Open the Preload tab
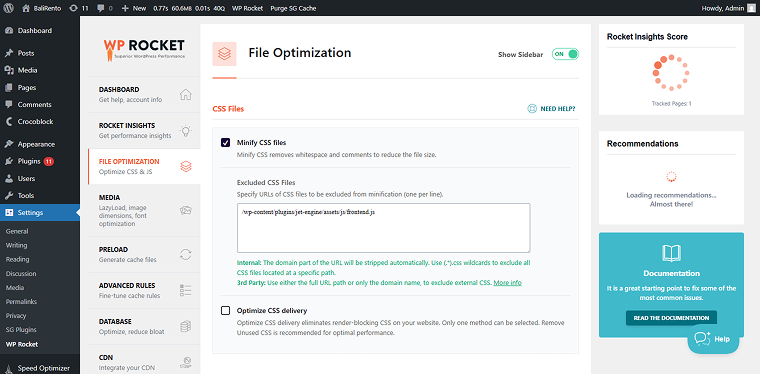Screen dimensions: 760x374 click(144, 254)
